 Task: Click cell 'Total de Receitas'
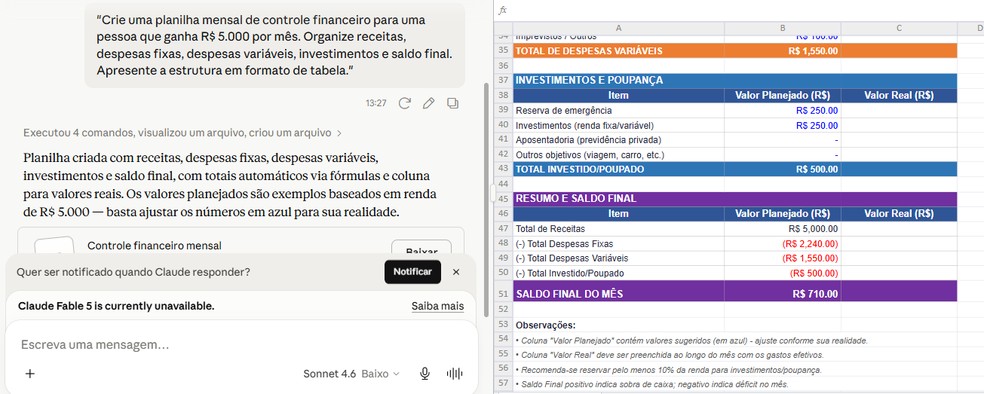click(x=619, y=229)
